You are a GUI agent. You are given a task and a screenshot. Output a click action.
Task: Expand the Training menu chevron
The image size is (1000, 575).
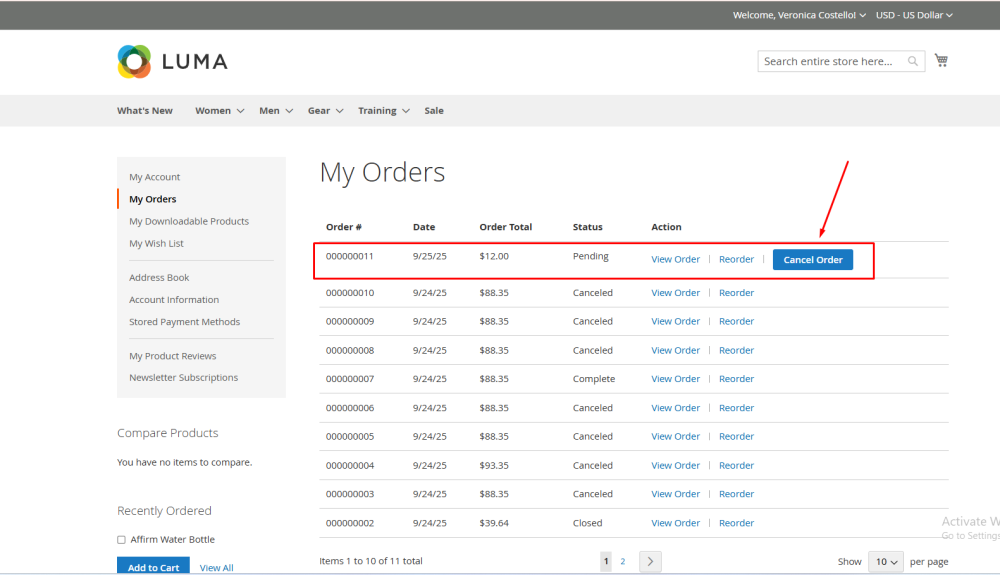tap(406, 111)
